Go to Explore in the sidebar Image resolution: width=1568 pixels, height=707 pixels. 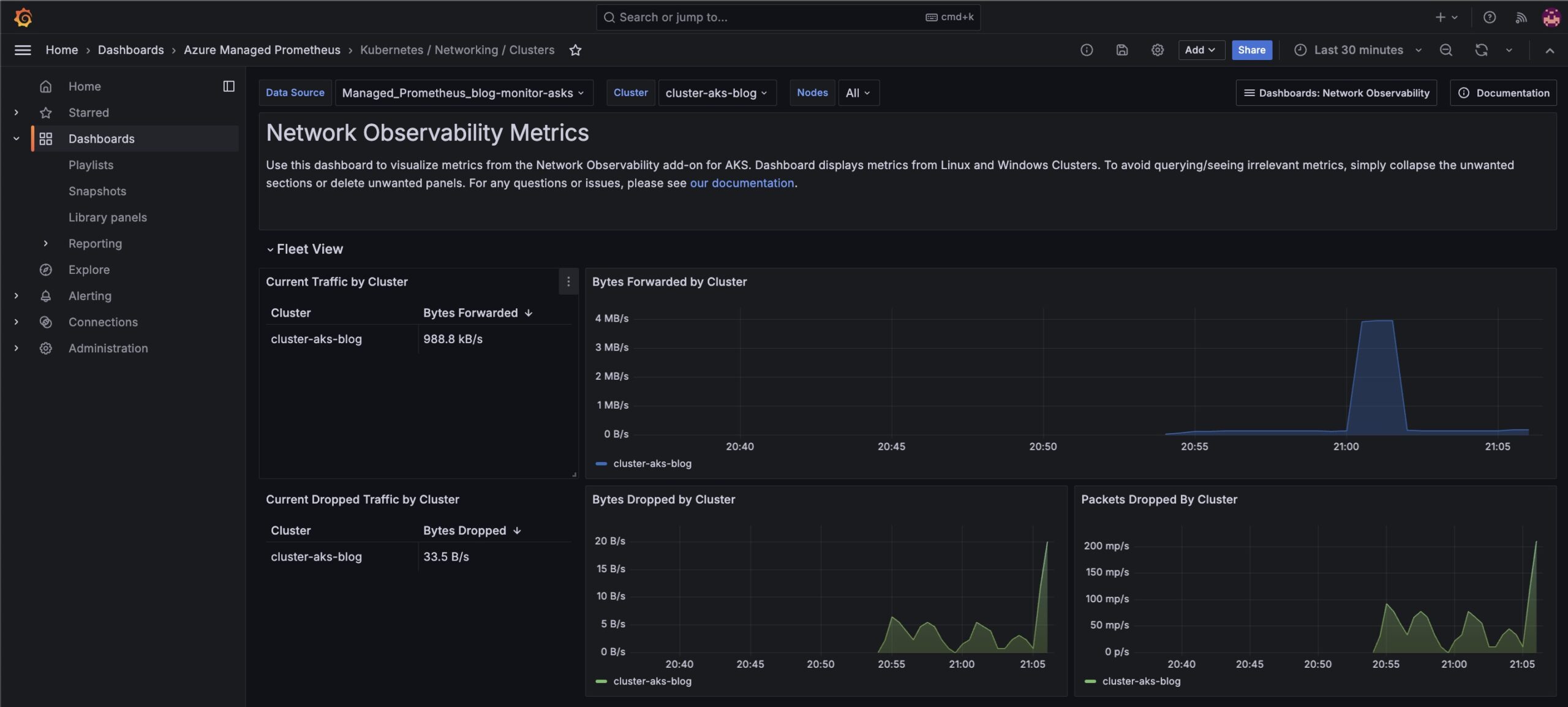pos(89,270)
